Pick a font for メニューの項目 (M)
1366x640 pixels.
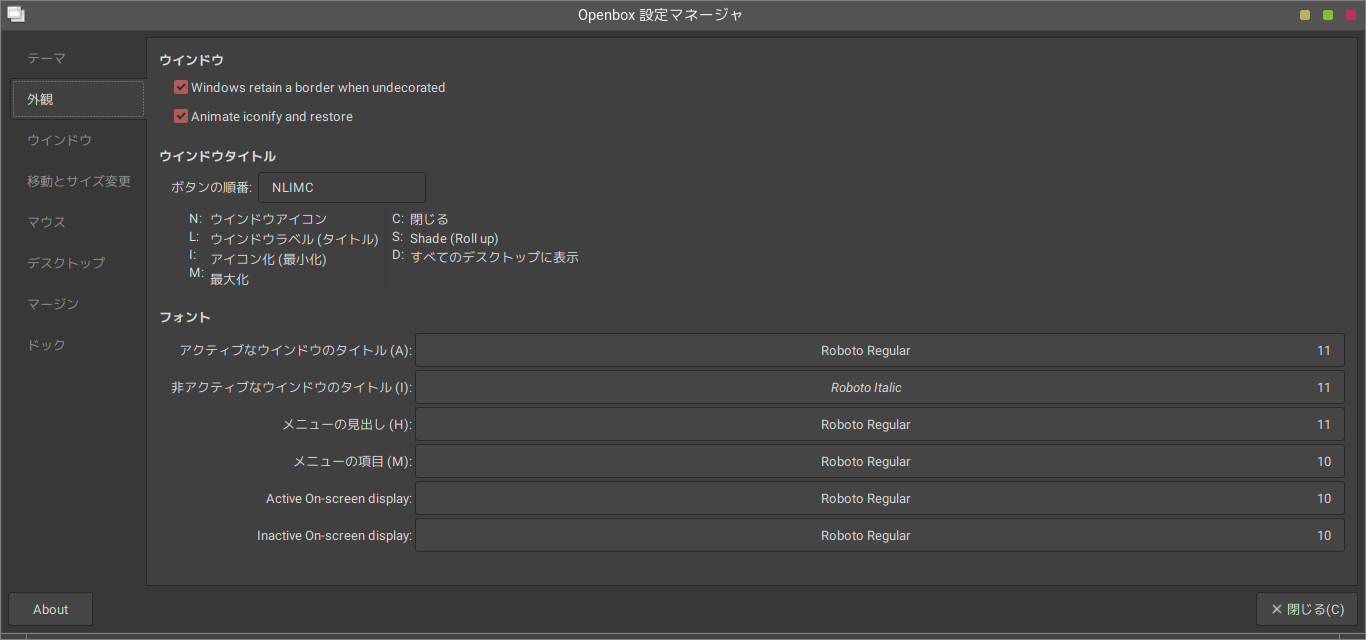pyautogui.click(x=880, y=462)
